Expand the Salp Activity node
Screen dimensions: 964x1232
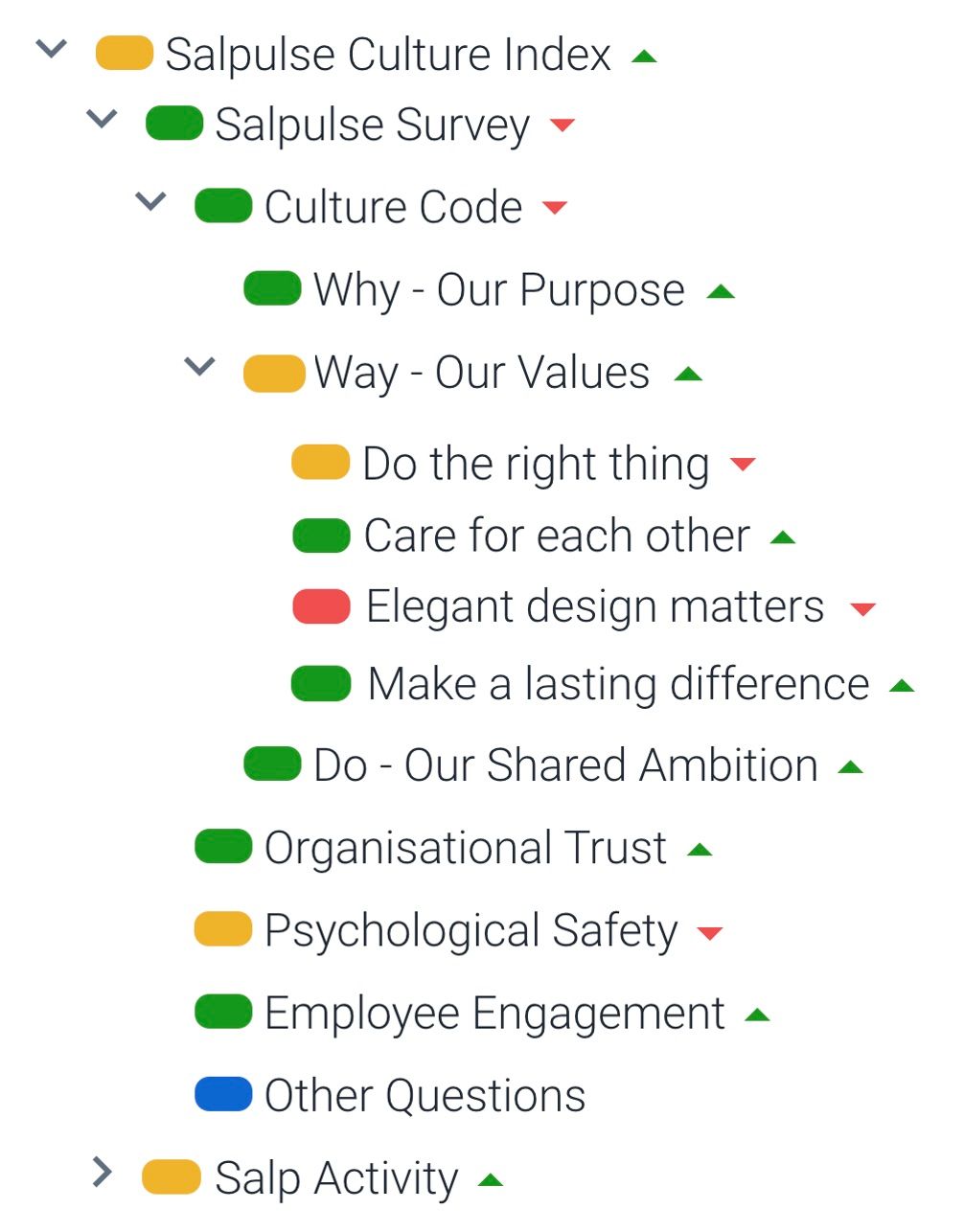point(102,1172)
